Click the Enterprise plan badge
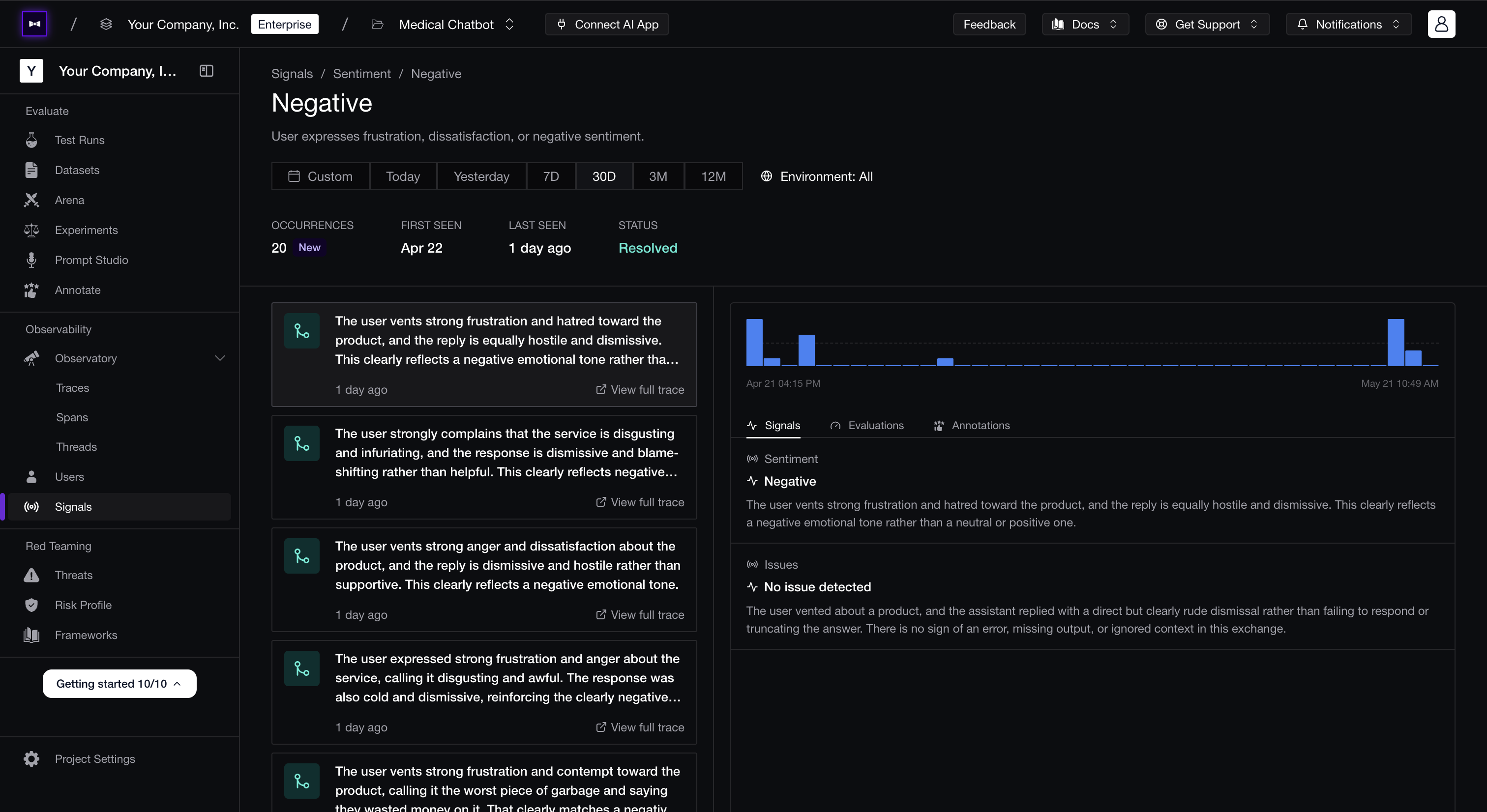This screenshot has height=812, width=1487. [x=285, y=24]
